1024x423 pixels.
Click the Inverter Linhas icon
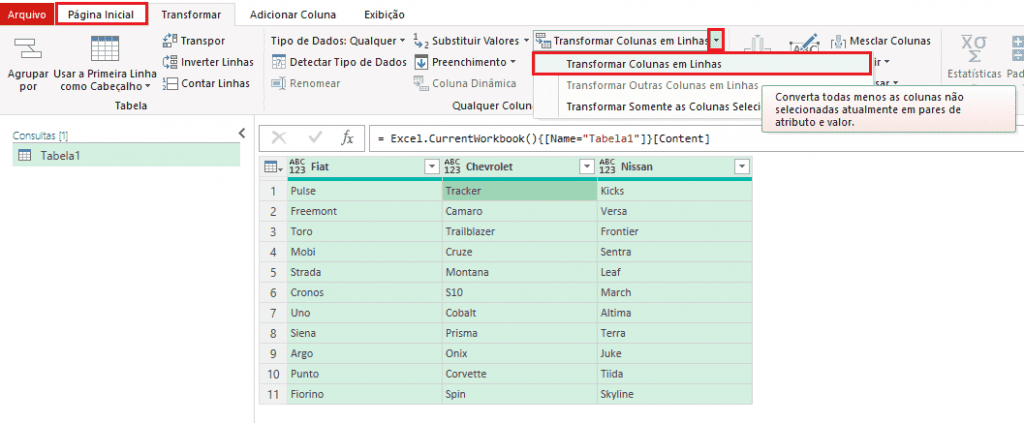click(170, 62)
